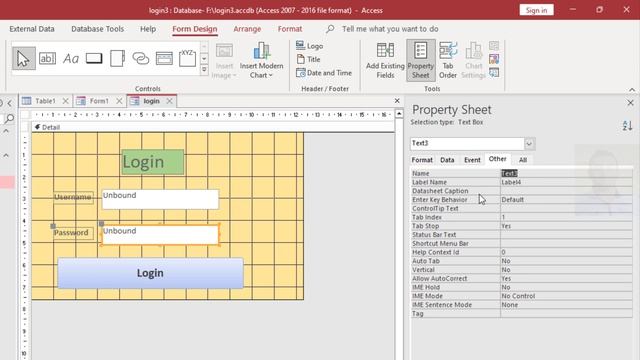640x360 pixels.
Task: Click the Tell me what you want to do box
Action: point(390,29)
